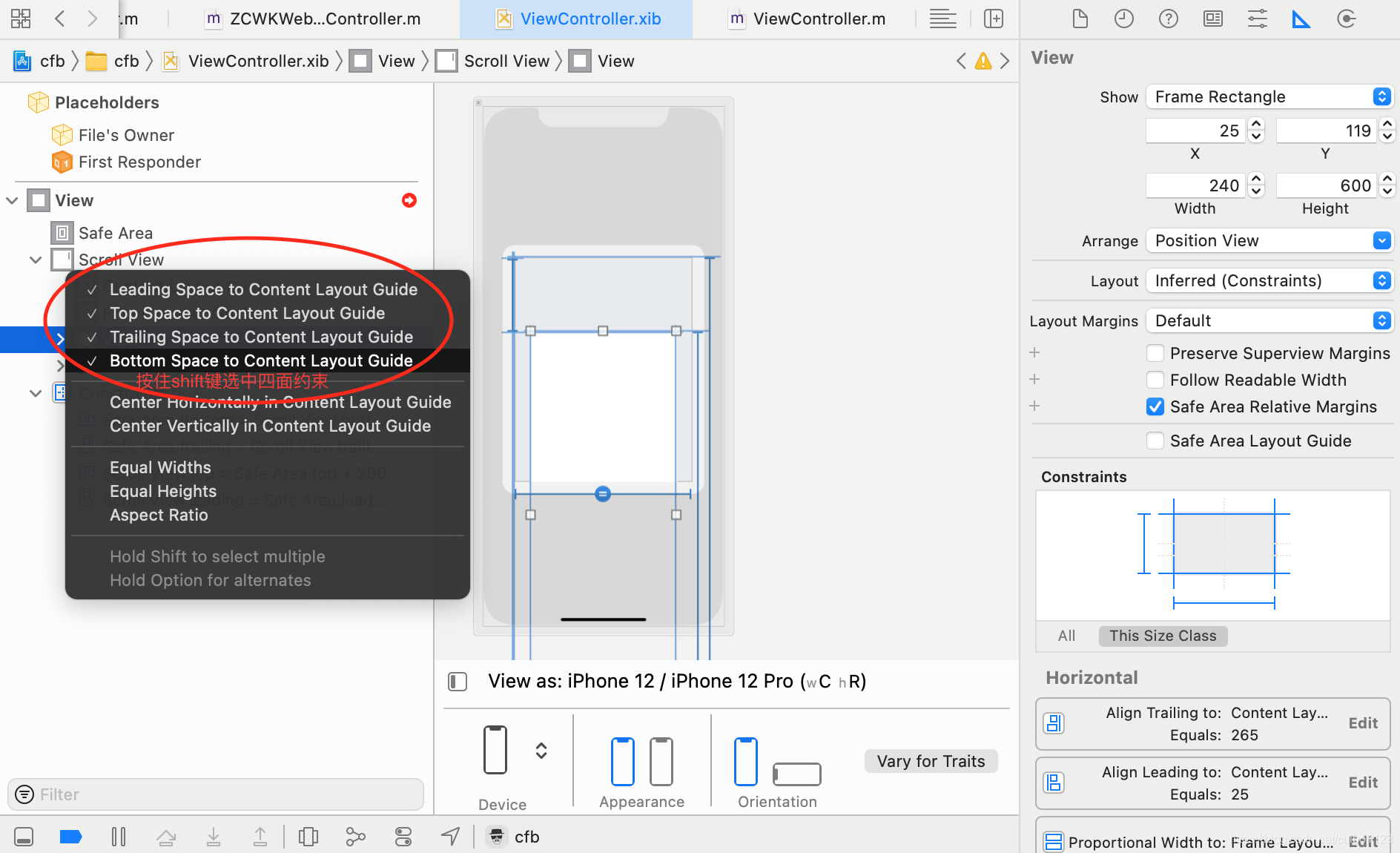
Task: Show All constraints tab
Action: point(1066,636)
